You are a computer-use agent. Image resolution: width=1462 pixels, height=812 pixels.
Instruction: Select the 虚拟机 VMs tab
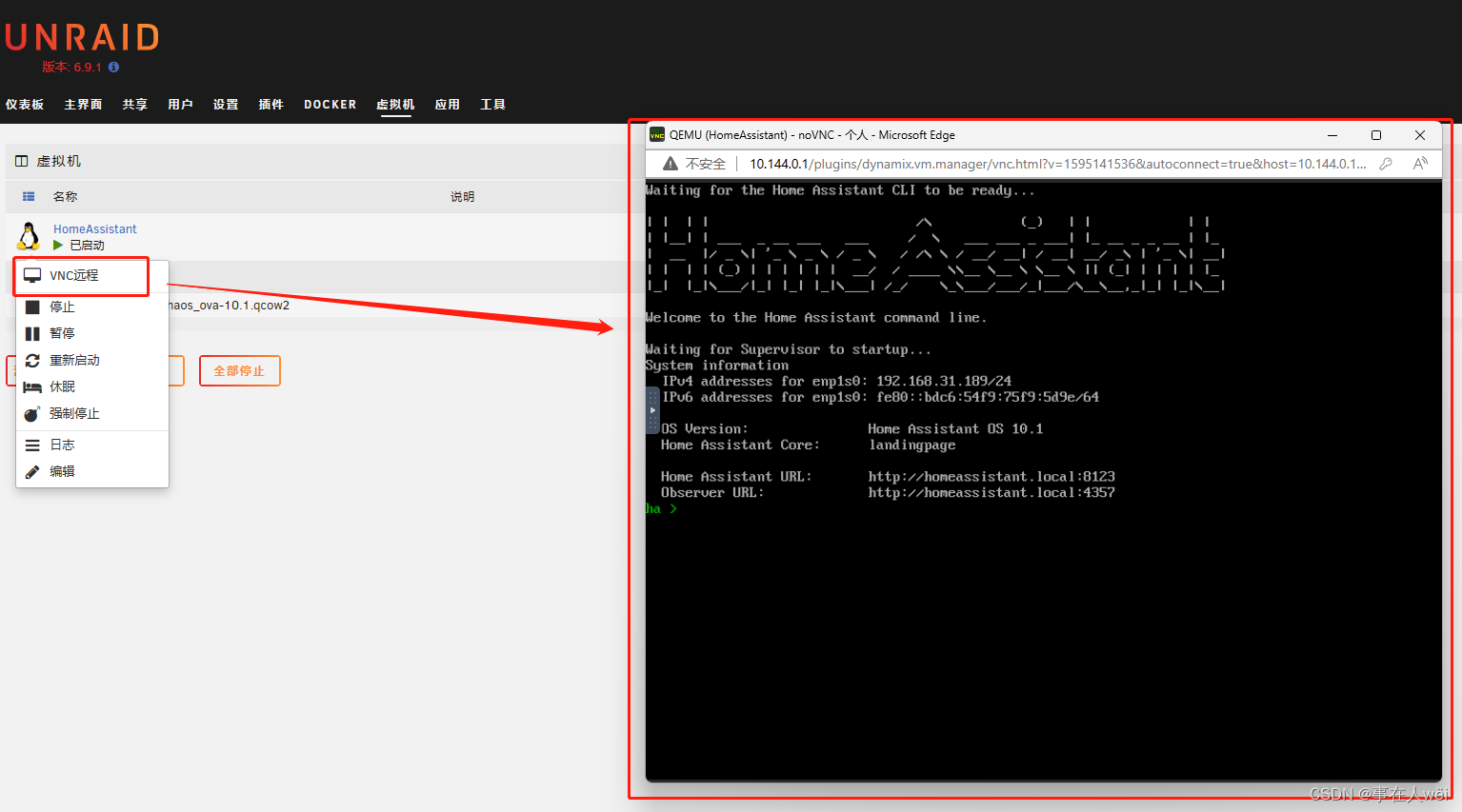(x=395, y=105)
